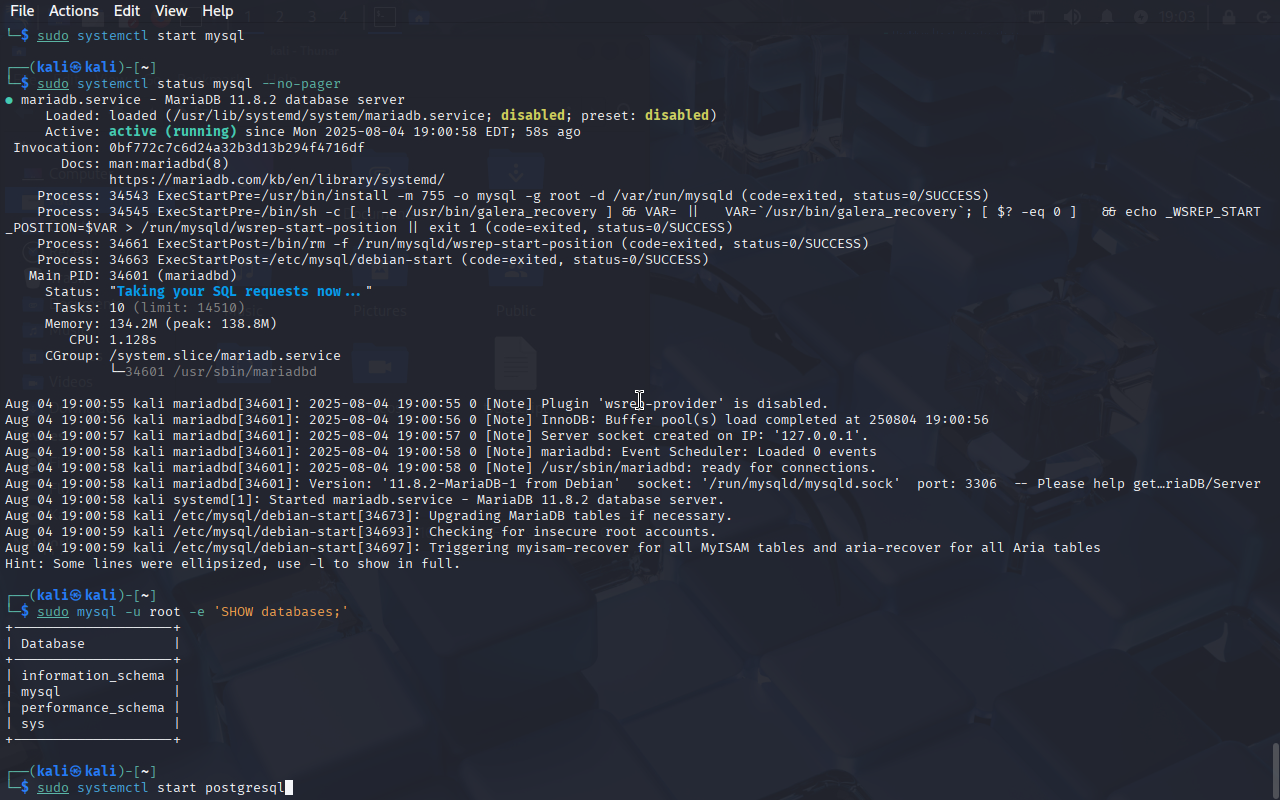
Task: Click '/usr/sbin/mariadbd: ready for connections.' log line
Action: point(441,468)
